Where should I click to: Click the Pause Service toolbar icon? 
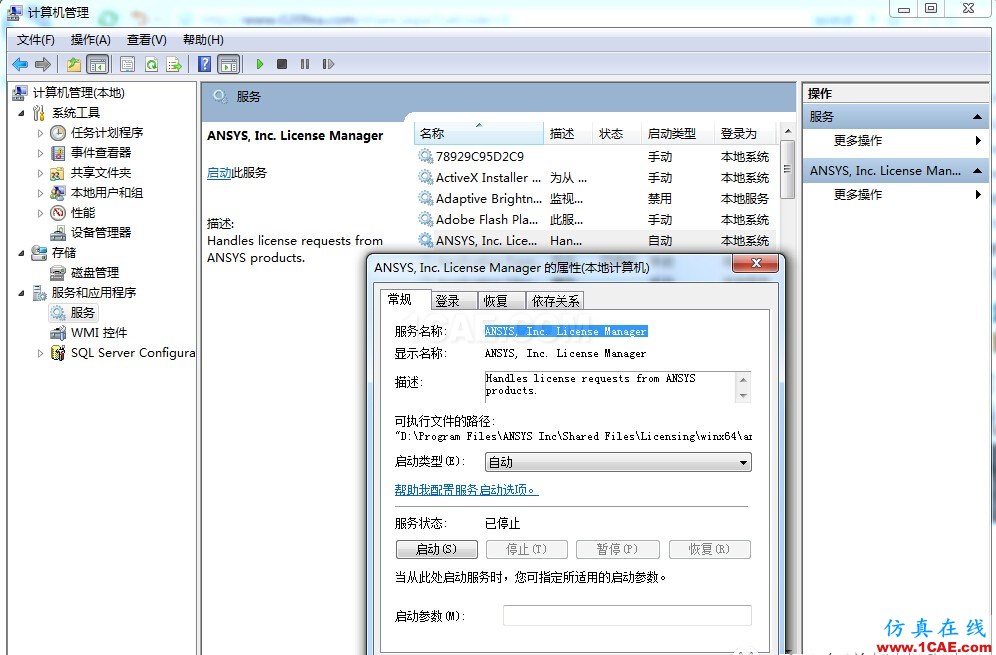(305, 64)
